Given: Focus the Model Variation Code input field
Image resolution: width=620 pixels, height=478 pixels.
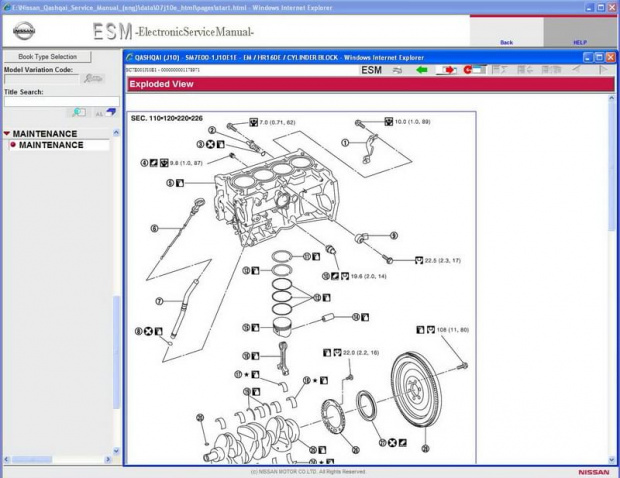Looking at the screenshot, I should [x=42, y=79].
